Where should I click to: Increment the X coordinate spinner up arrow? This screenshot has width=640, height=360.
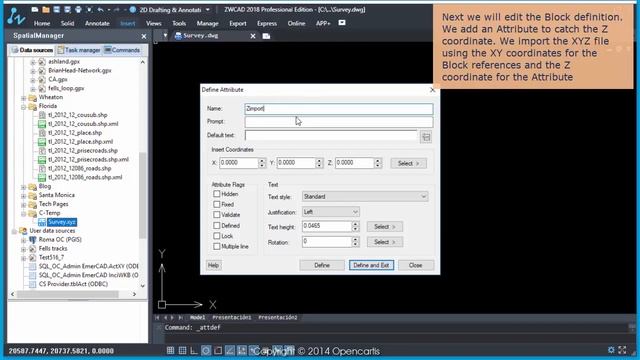(x=262, y=160)
